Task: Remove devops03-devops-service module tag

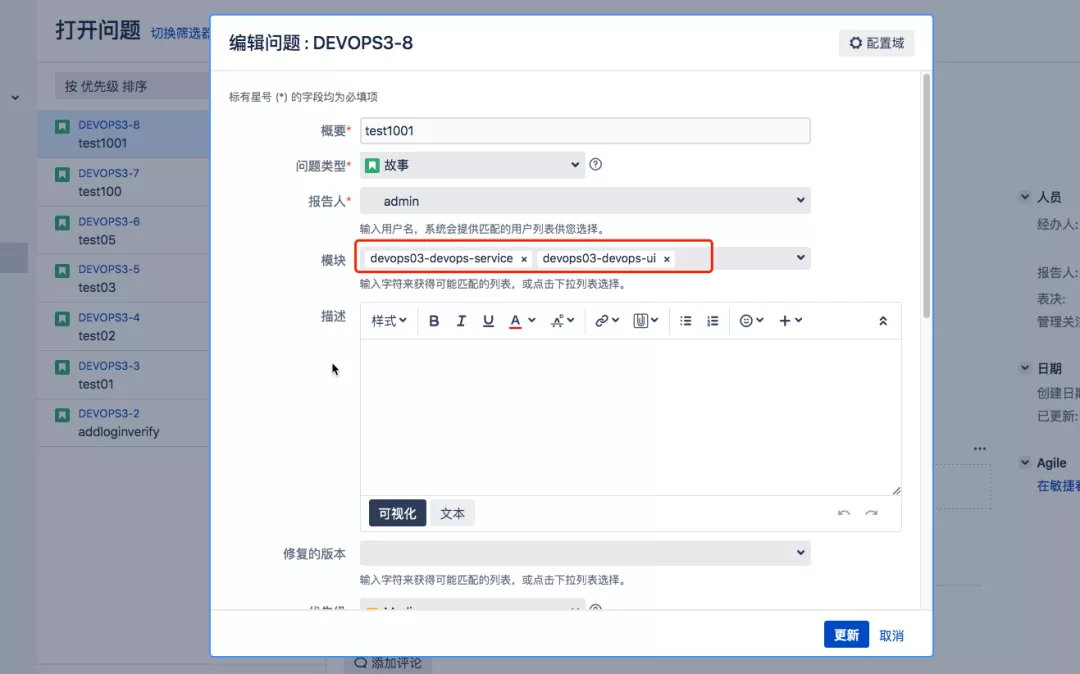Action: (524, 260)
